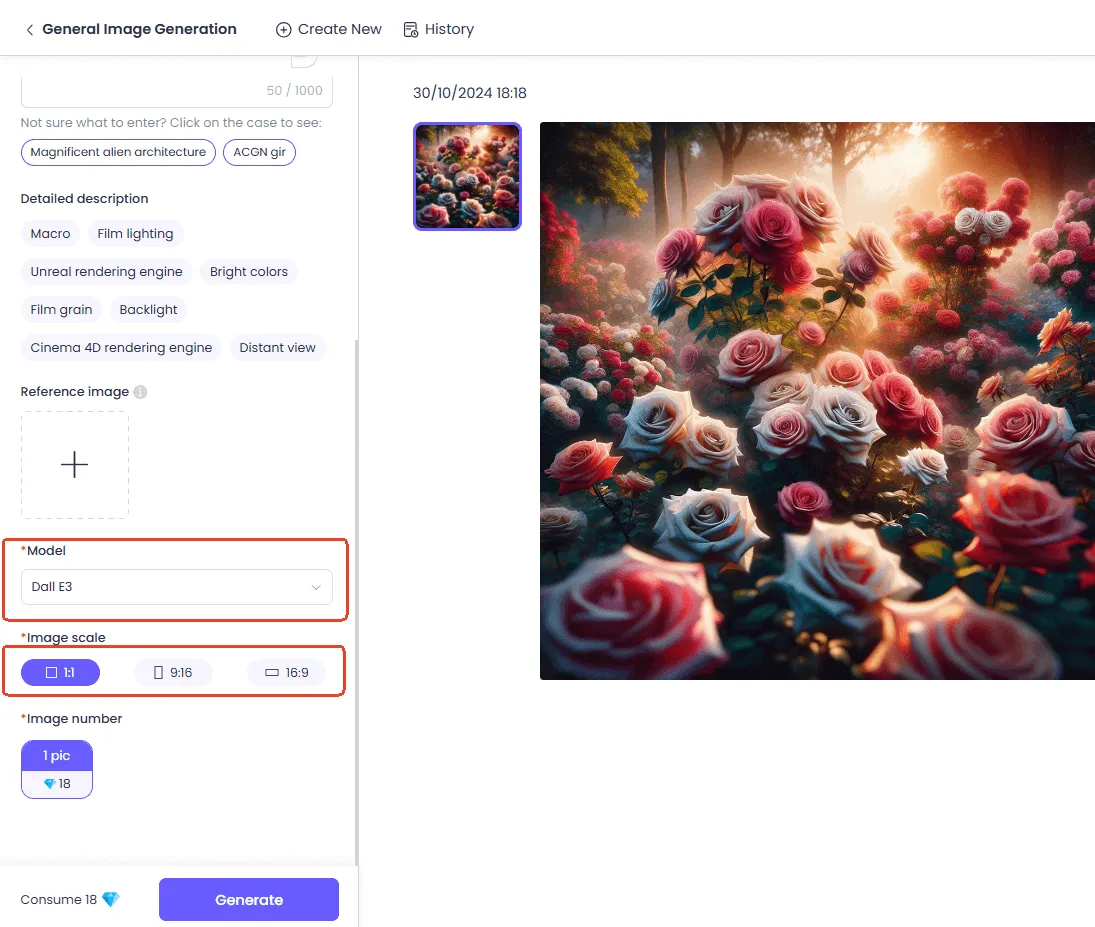Click the Reference image info icon
Screen dimensions: 1095x927
140,392
